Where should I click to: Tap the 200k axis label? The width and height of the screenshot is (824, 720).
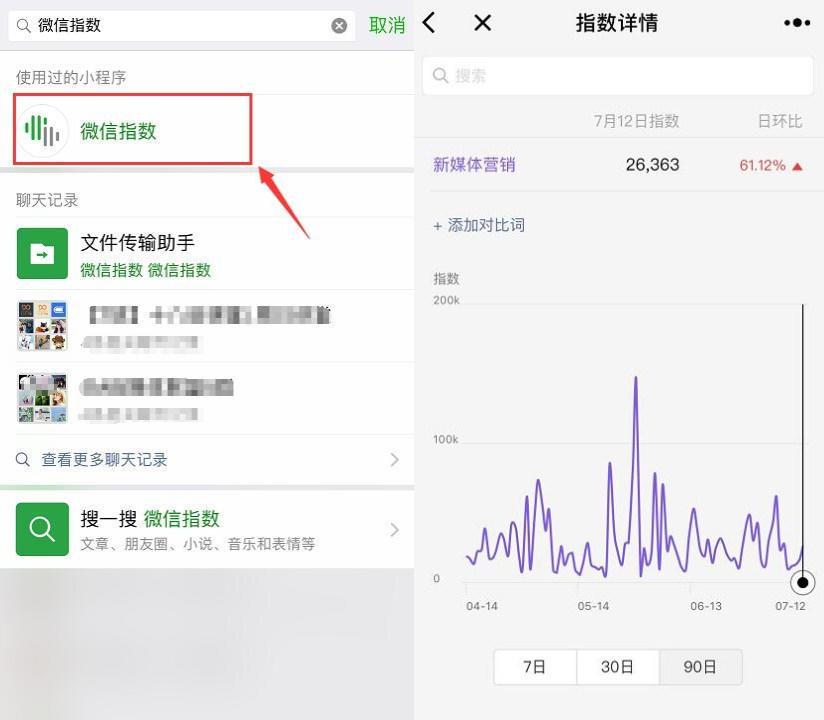click(x=447, y=300)
